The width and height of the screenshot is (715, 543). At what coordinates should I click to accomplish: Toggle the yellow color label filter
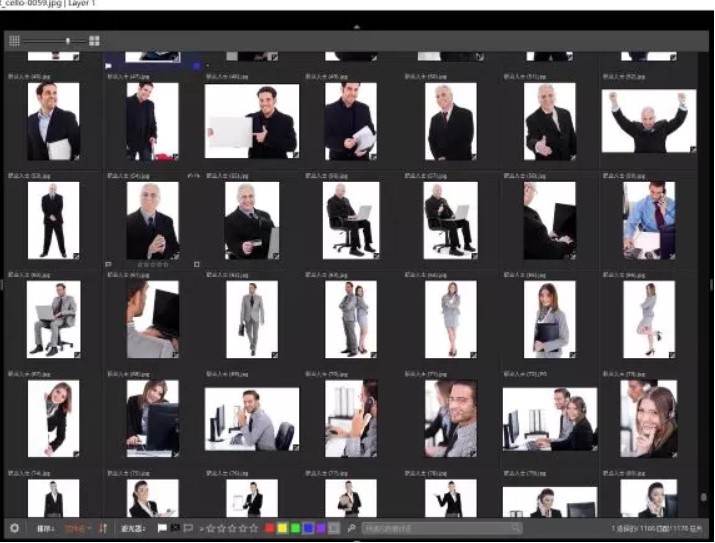(283, 528)
